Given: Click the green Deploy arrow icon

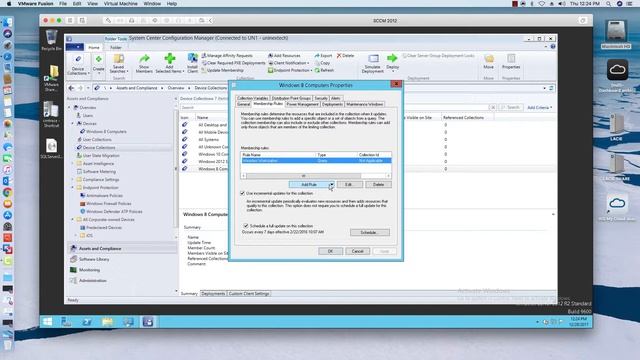Looking at the screenshot, I should coord(392,58).
